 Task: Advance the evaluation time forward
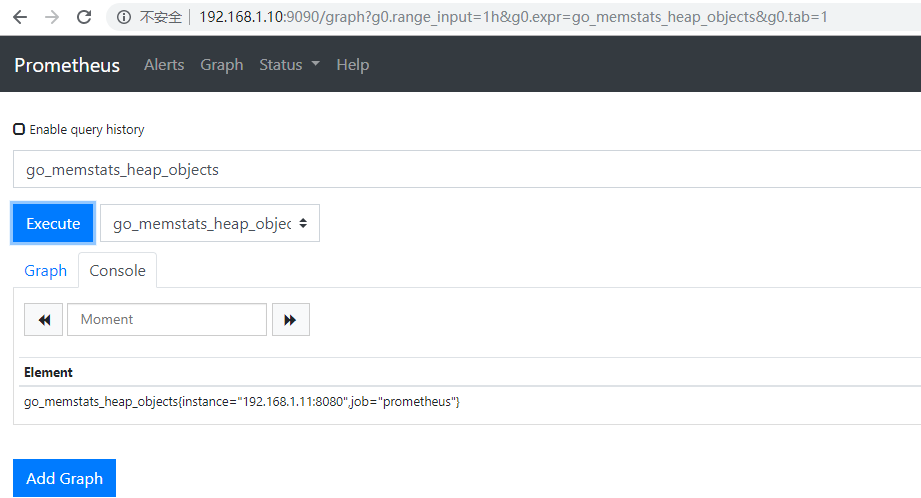290,319
